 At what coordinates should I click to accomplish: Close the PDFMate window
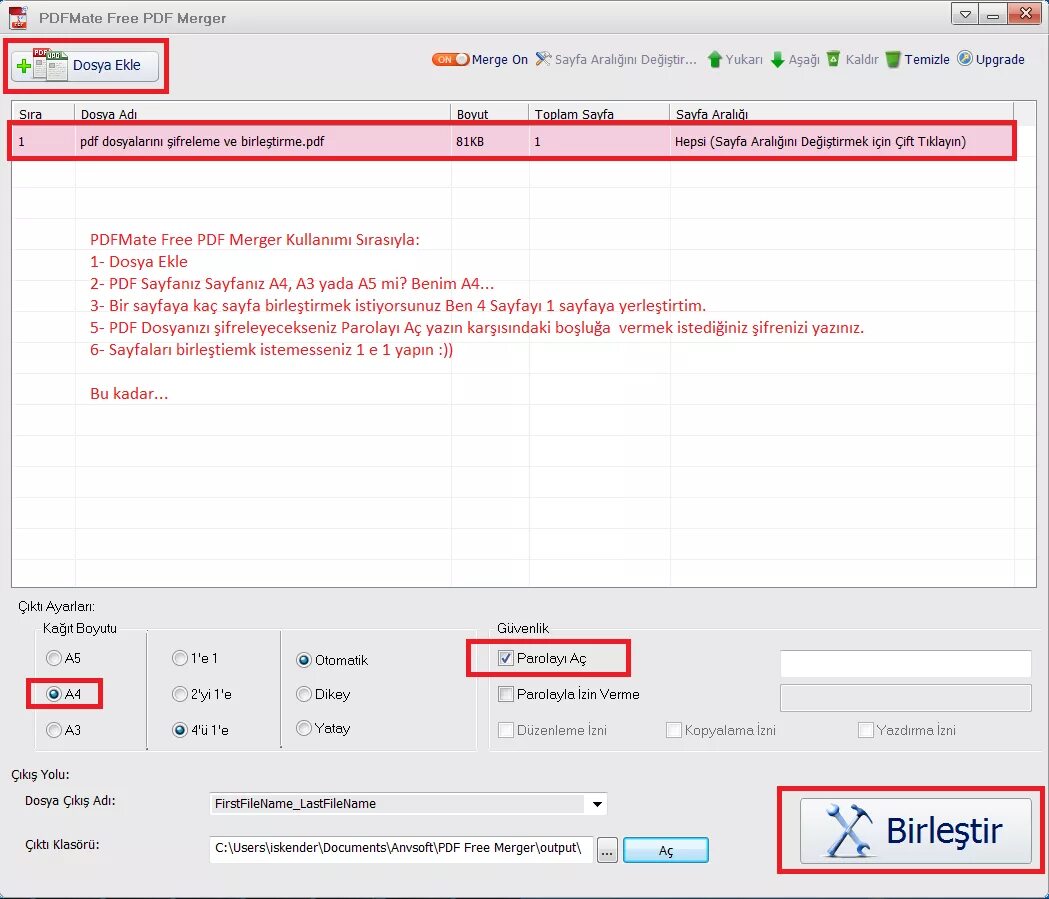click(1025, 14)
